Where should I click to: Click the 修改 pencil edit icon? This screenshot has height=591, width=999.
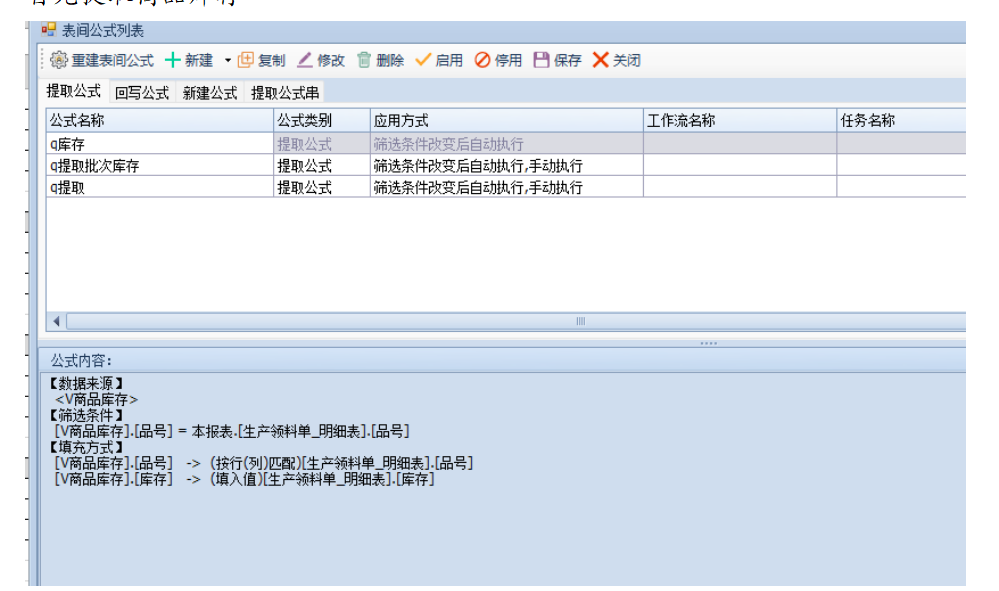click(x=305, y=60)
